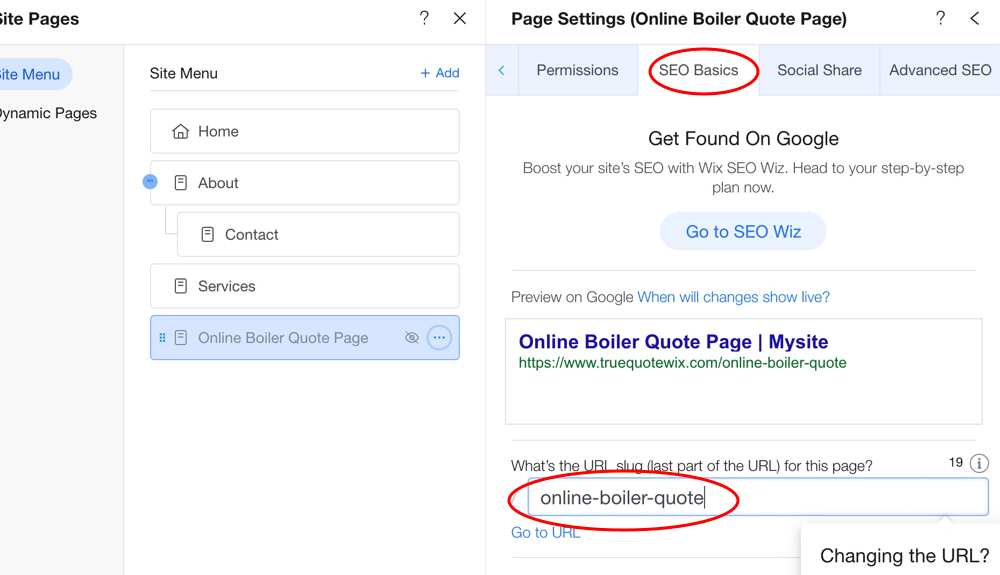Viewport: 1000px width, 575px height.
Task: Open help for Page Settings panel
Action: [940, 18]
